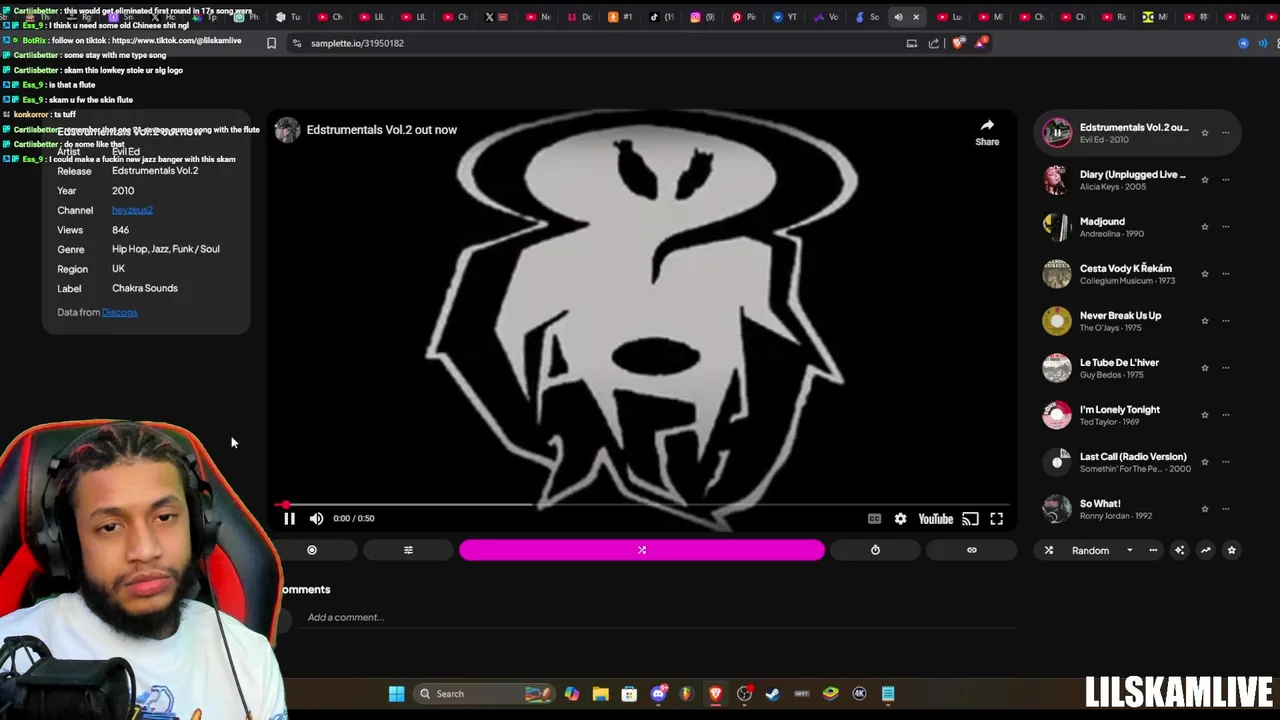This screenshot has width=1280, height=720.
Task: Share the page with the address bar share icon
Action: pyautogui.click(x=934, y=43)
